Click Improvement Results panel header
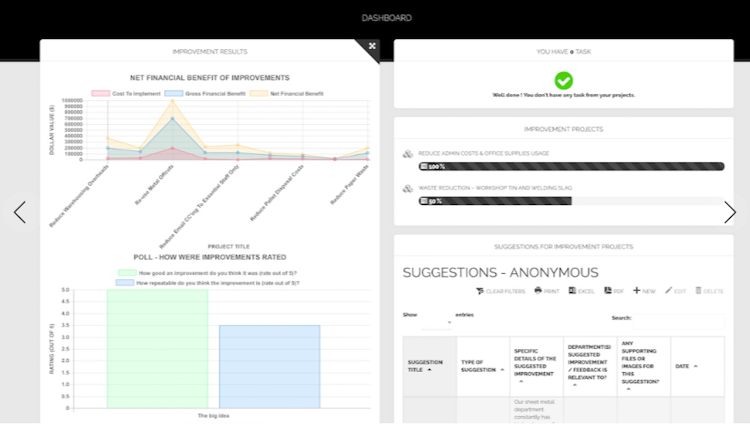This screenshot has height=424, width=750. (x=210, y=52)
